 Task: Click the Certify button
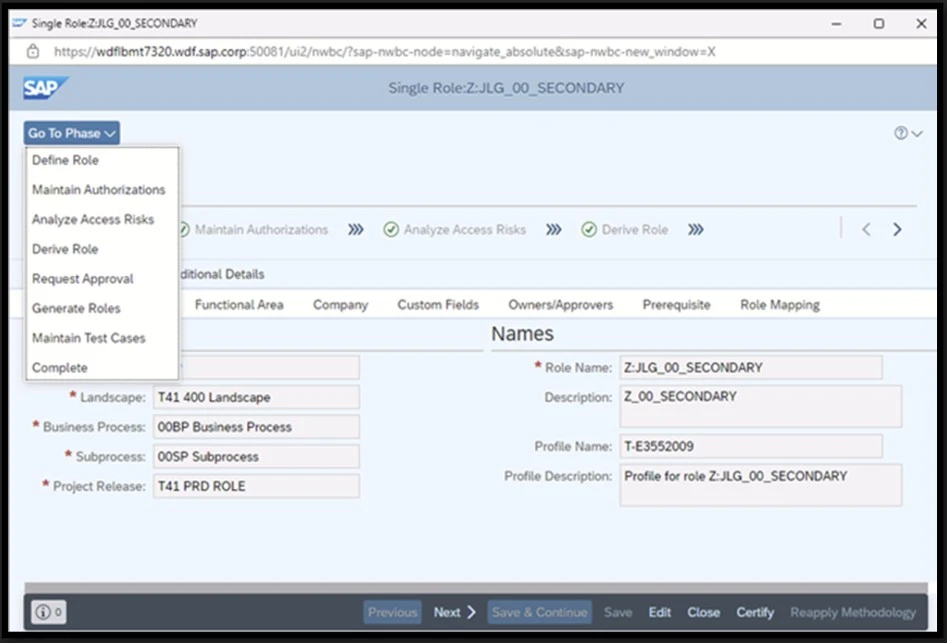coord(755,612)
